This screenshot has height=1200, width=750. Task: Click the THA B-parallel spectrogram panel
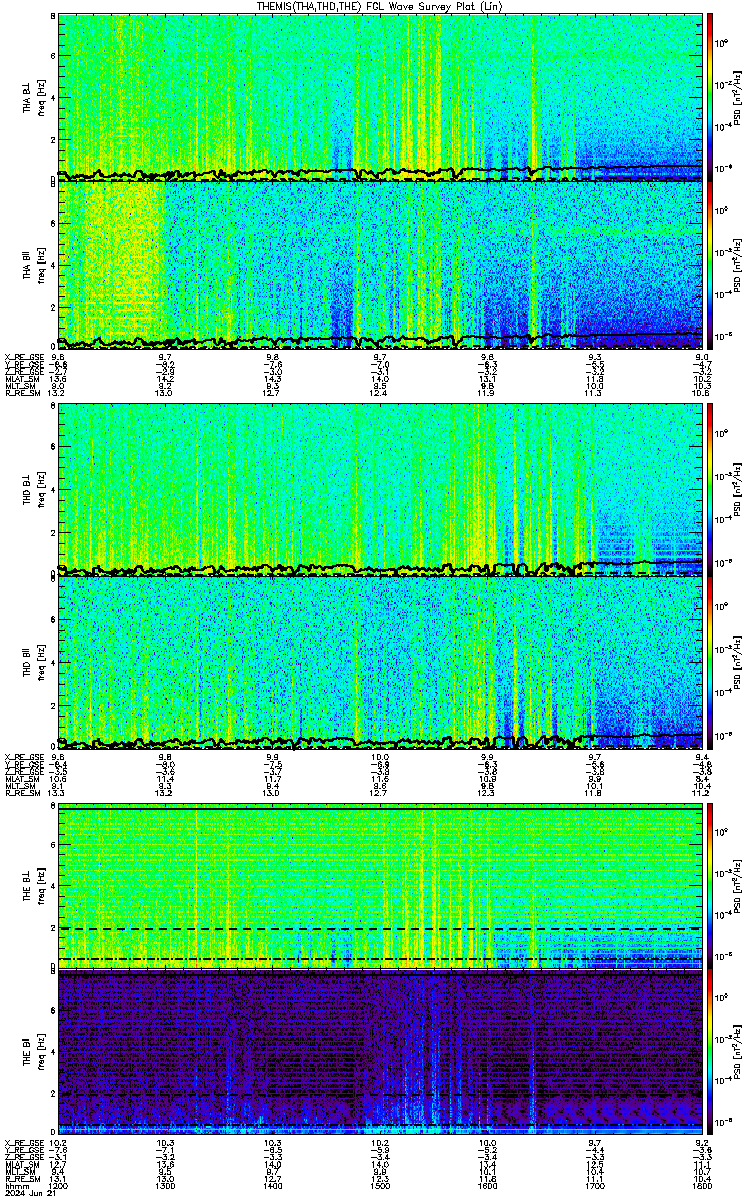point(380,265)
